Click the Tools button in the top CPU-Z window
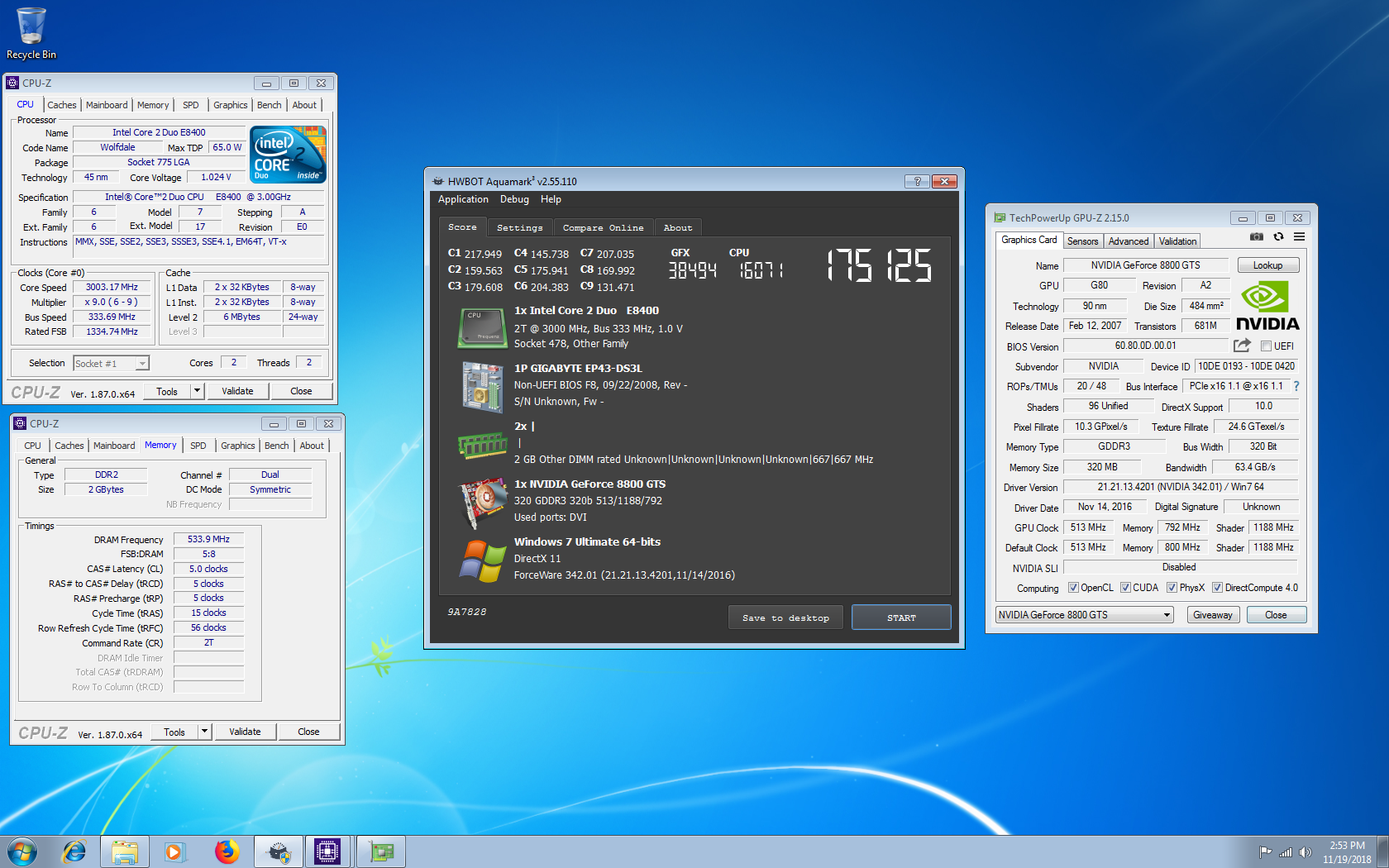 pos(167,391)
